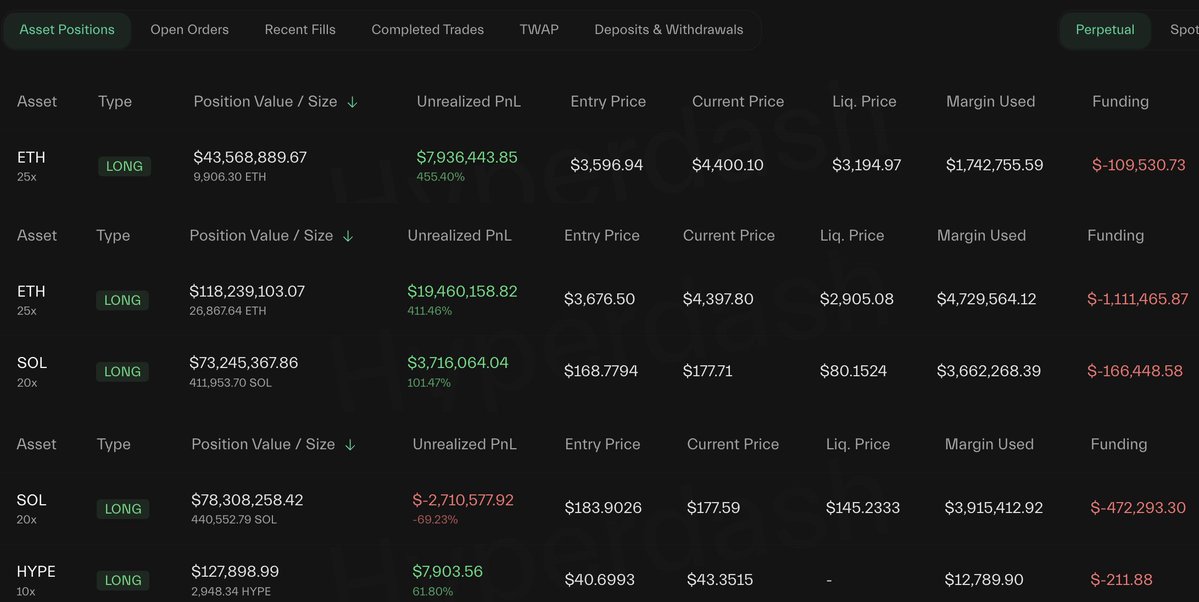Select the SOL position with $3,716,064.04 PnL

click(x=600, y=371)
